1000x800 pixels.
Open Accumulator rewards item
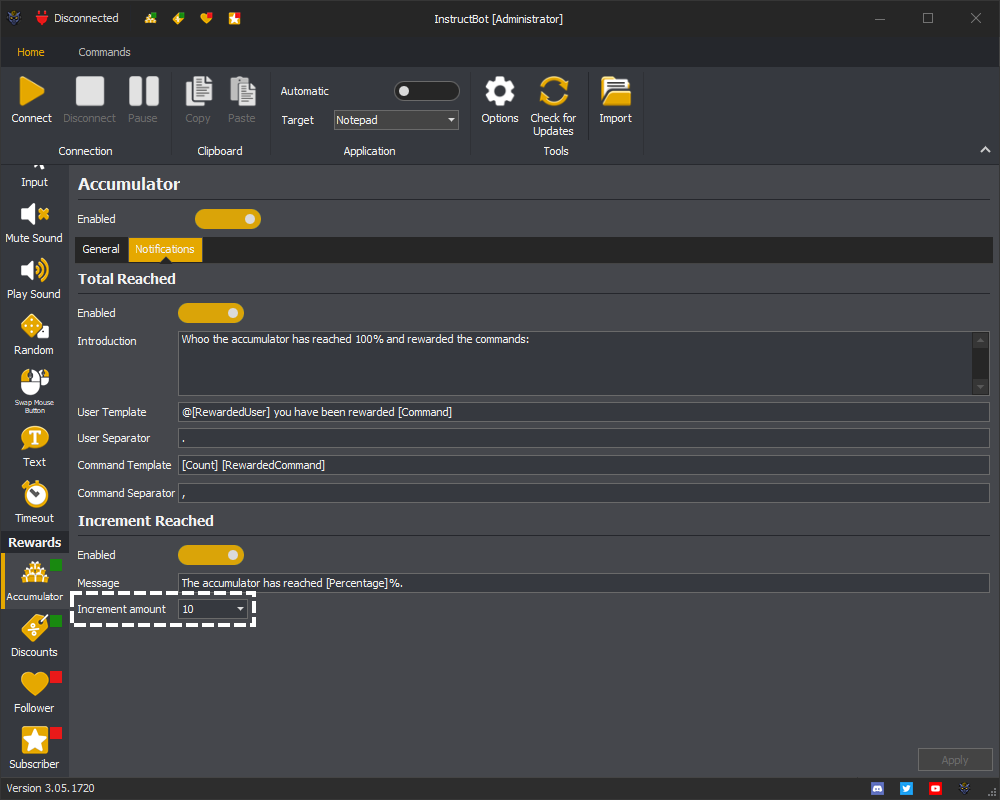(34, 581)
